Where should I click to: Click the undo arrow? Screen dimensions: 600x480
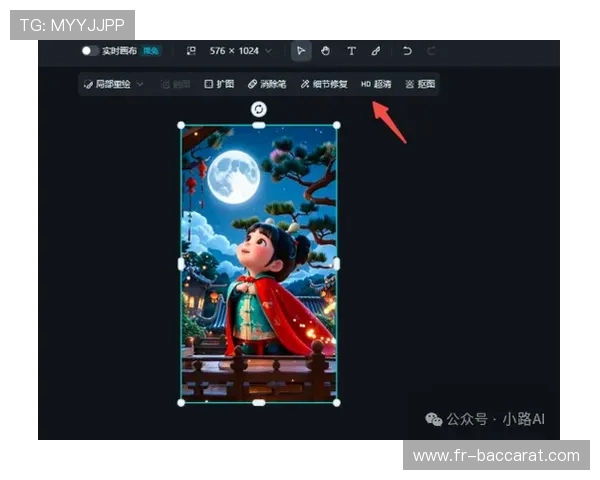tap(407, 51)
